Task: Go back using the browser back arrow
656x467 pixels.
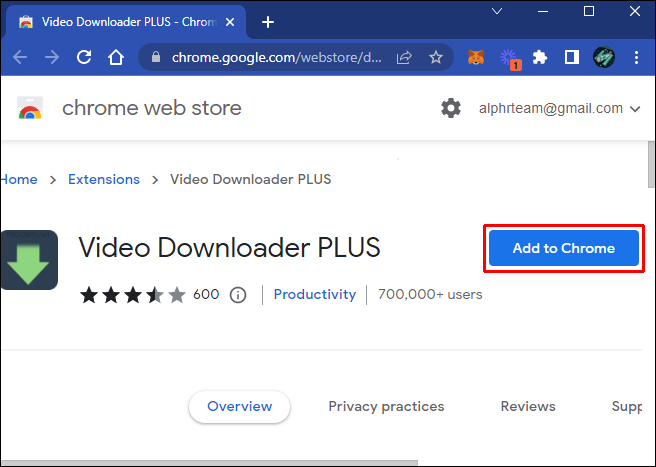Action: click(x=20, y=57)
